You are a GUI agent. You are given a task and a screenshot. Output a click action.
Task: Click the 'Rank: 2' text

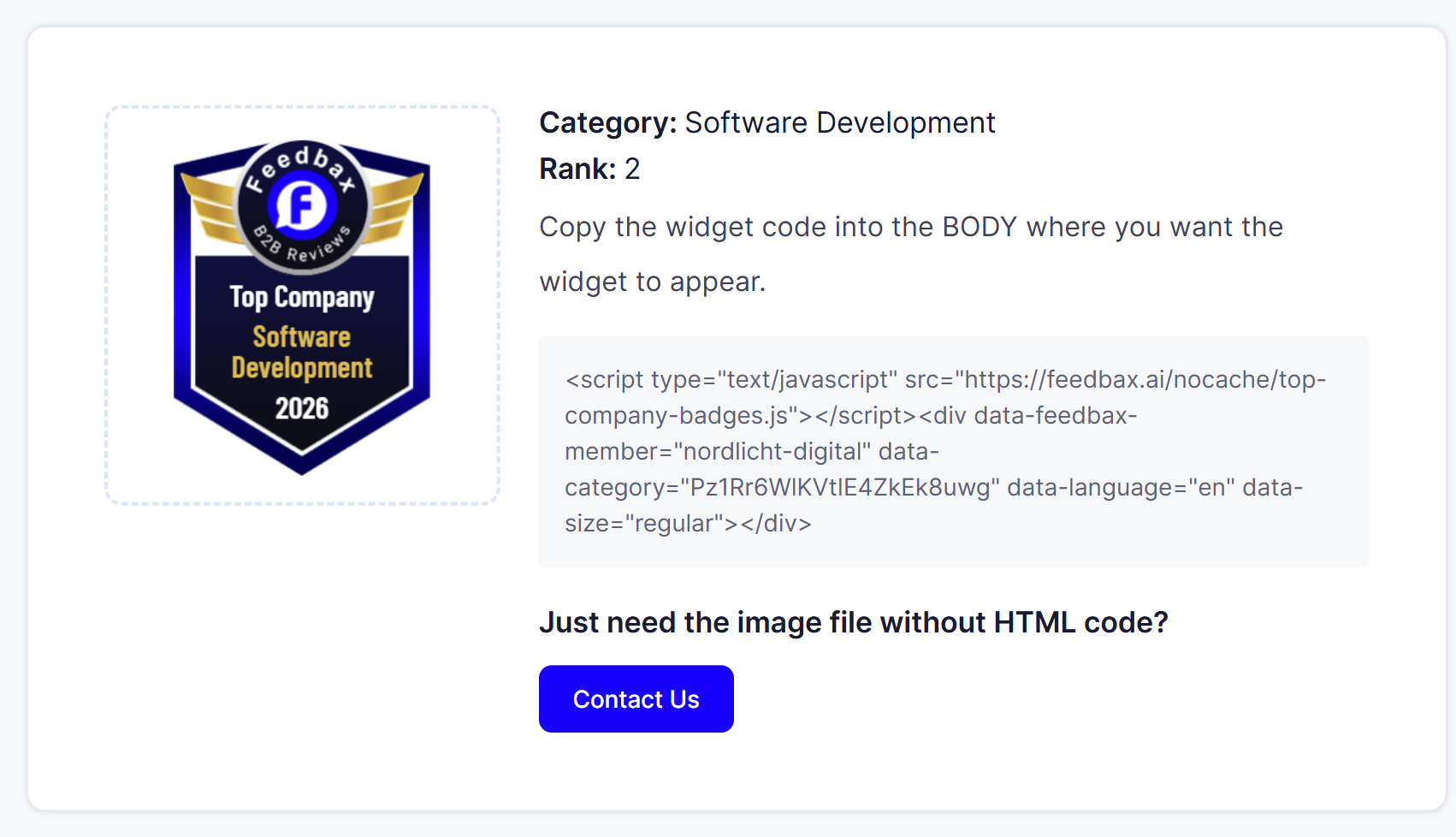click(589, 169)
